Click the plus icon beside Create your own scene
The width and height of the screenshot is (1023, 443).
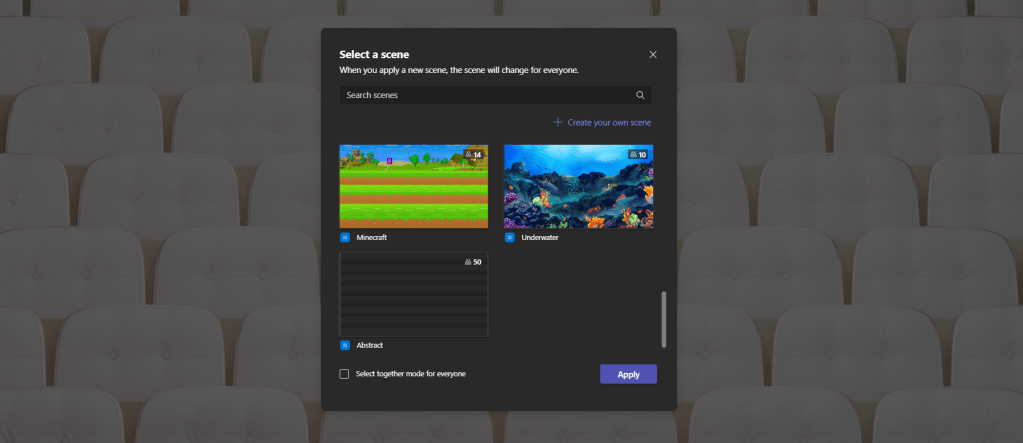[558, 122]
